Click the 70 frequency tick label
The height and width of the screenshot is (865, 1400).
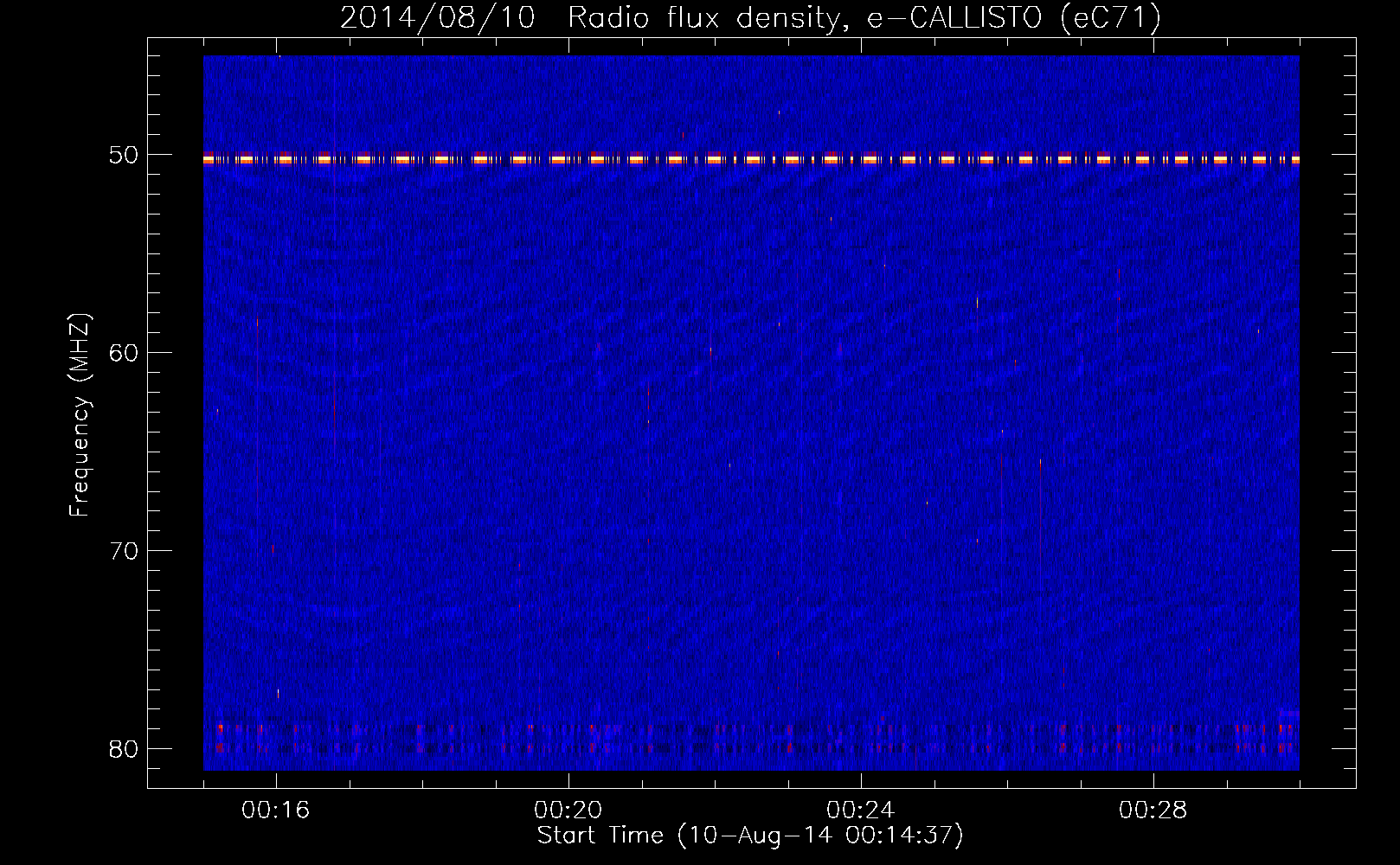pyautogui.click(x=124, y=551)
